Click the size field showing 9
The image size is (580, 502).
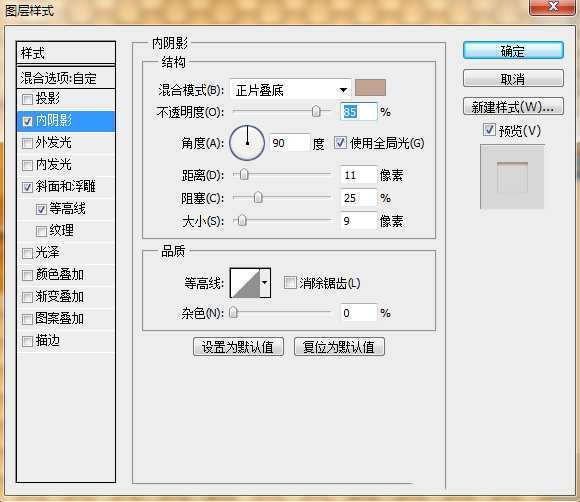point(358,221)
